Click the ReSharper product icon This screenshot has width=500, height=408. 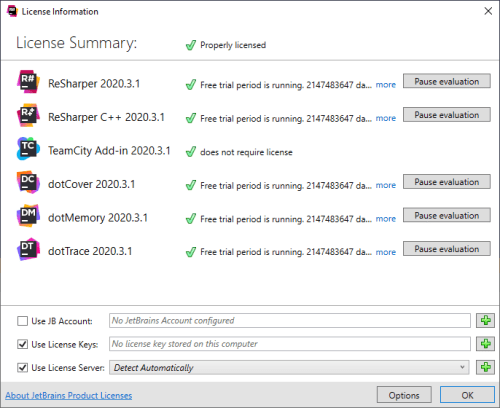(x=28, y=82)
